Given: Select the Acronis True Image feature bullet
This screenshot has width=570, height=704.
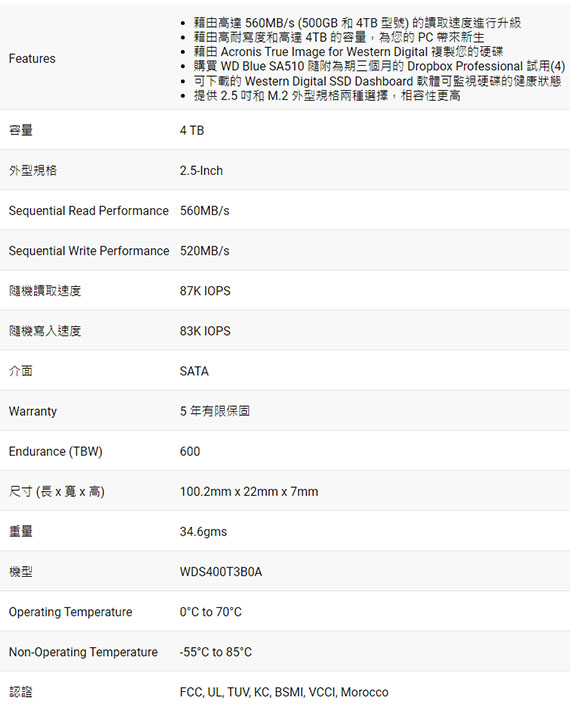Looking at the screenshot, I should pos(348,52).
